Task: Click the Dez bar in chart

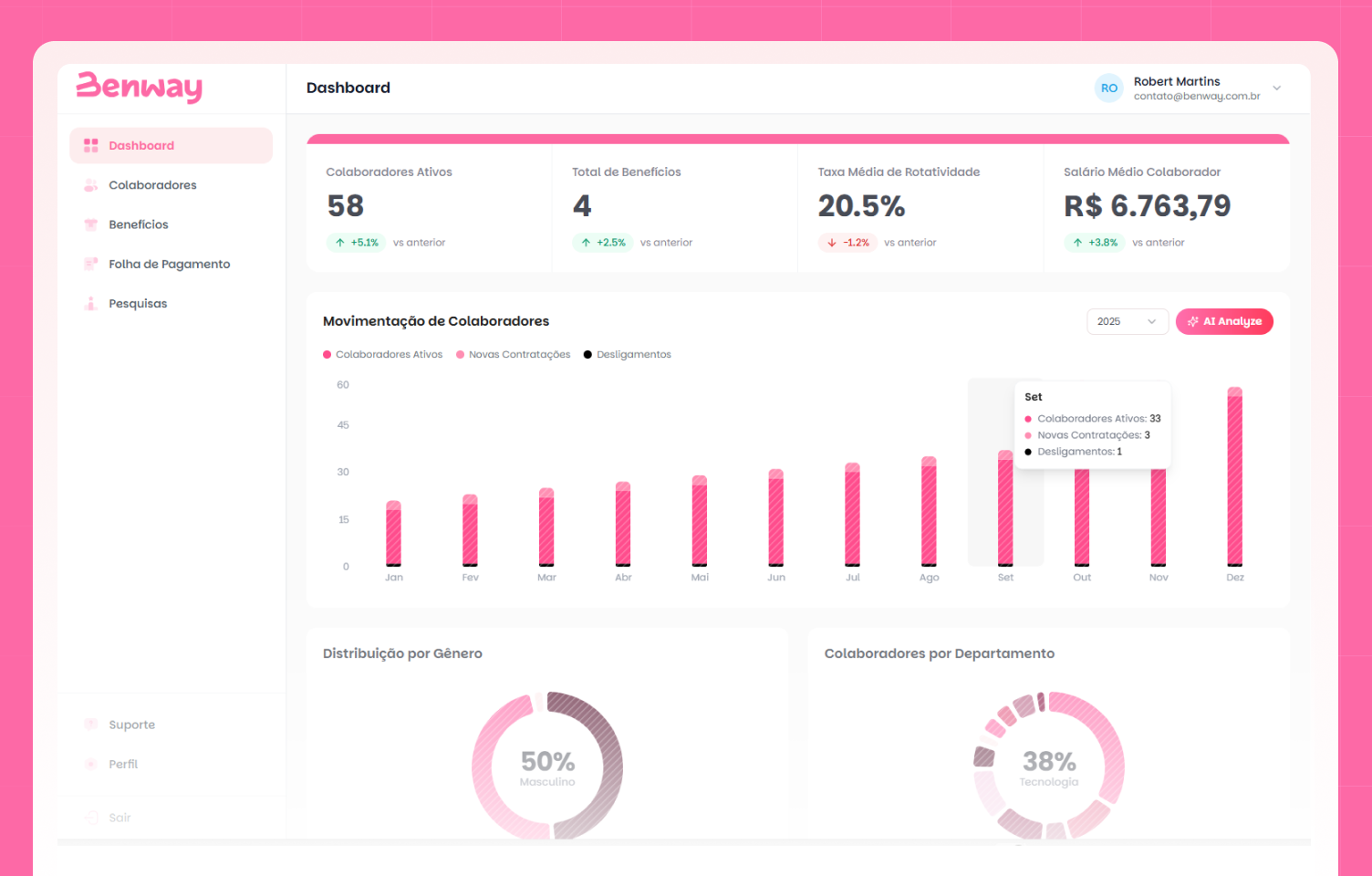Action: pos(1234,479)
